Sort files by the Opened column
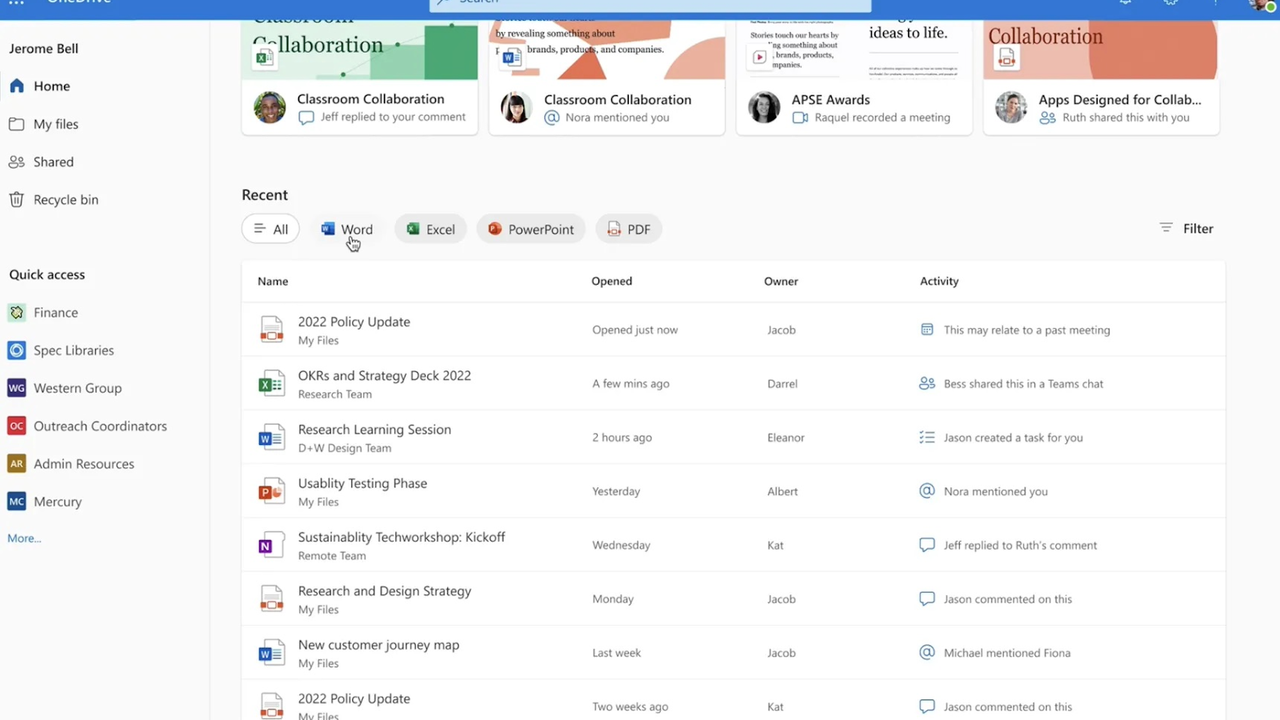 pos(612,281)
